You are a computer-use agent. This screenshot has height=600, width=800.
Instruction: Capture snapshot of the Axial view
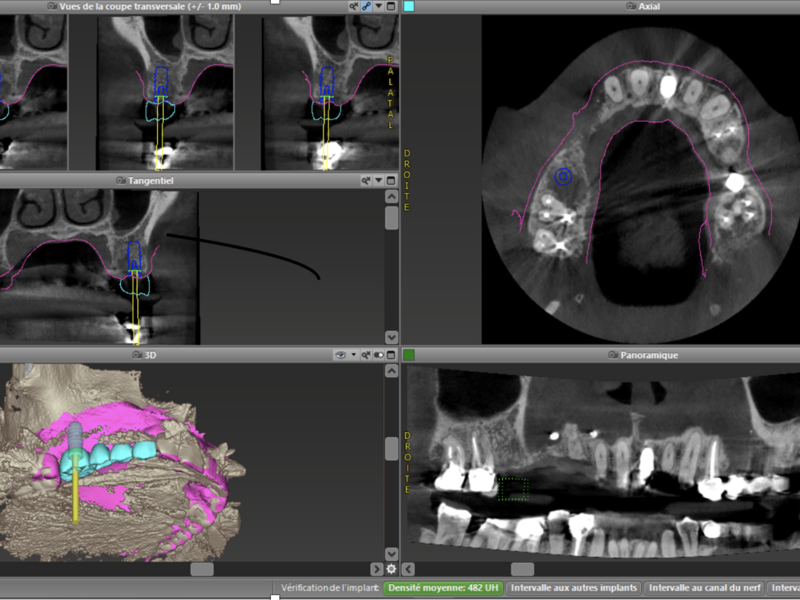(631, 7)
